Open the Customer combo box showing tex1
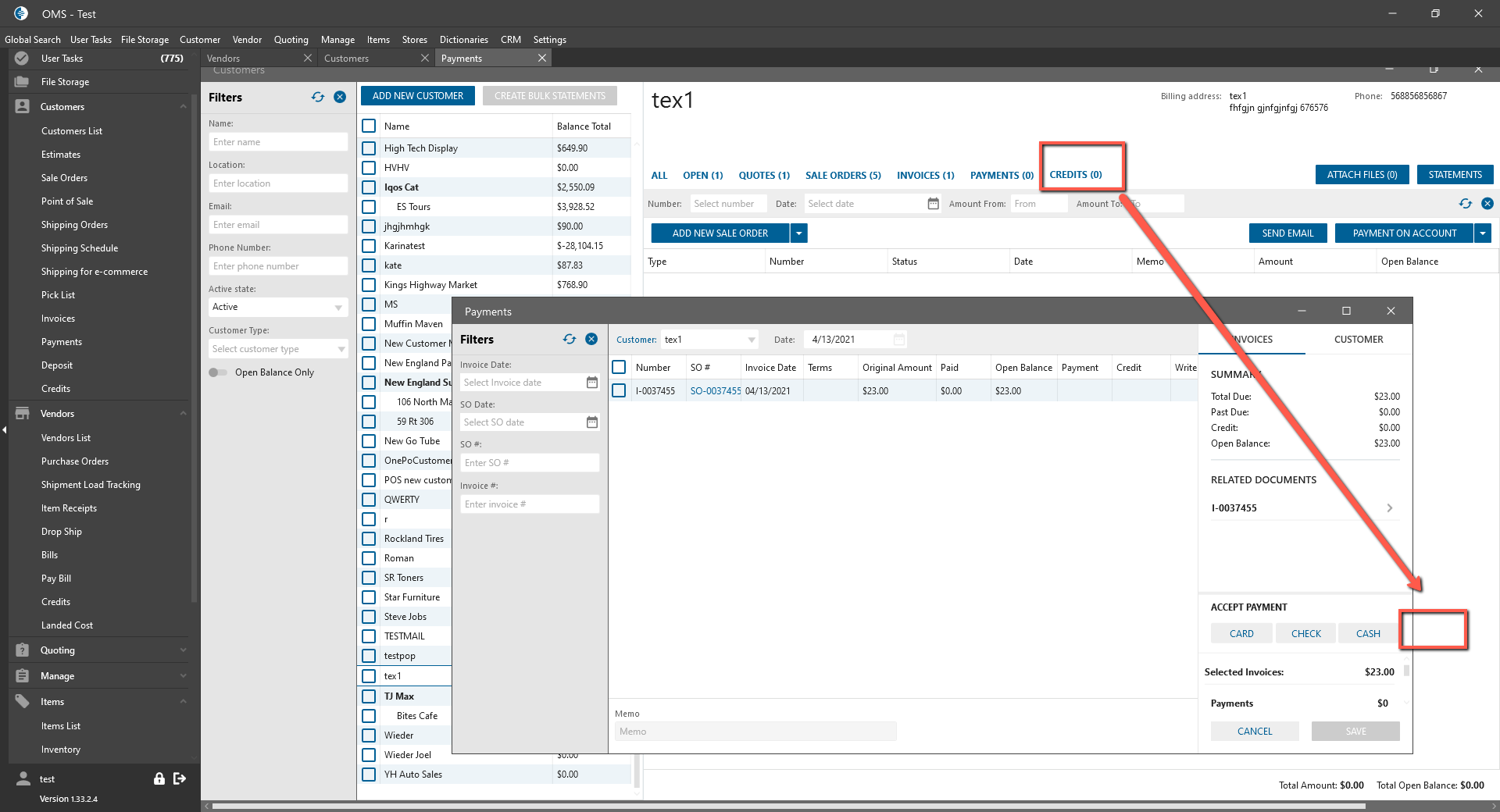This screenshot has width=1500, height=812. click(709, 340)
